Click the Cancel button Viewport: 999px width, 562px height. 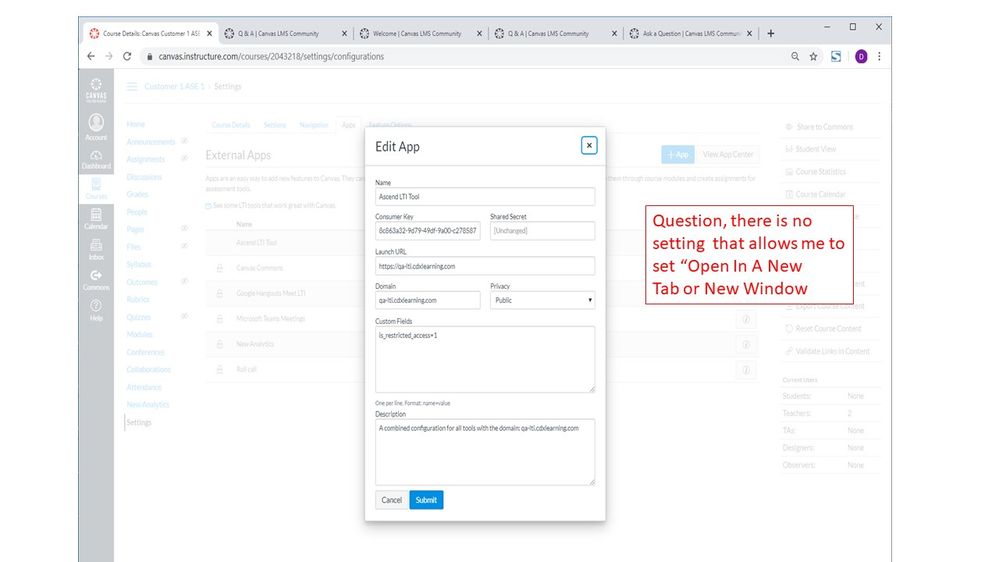392,500
